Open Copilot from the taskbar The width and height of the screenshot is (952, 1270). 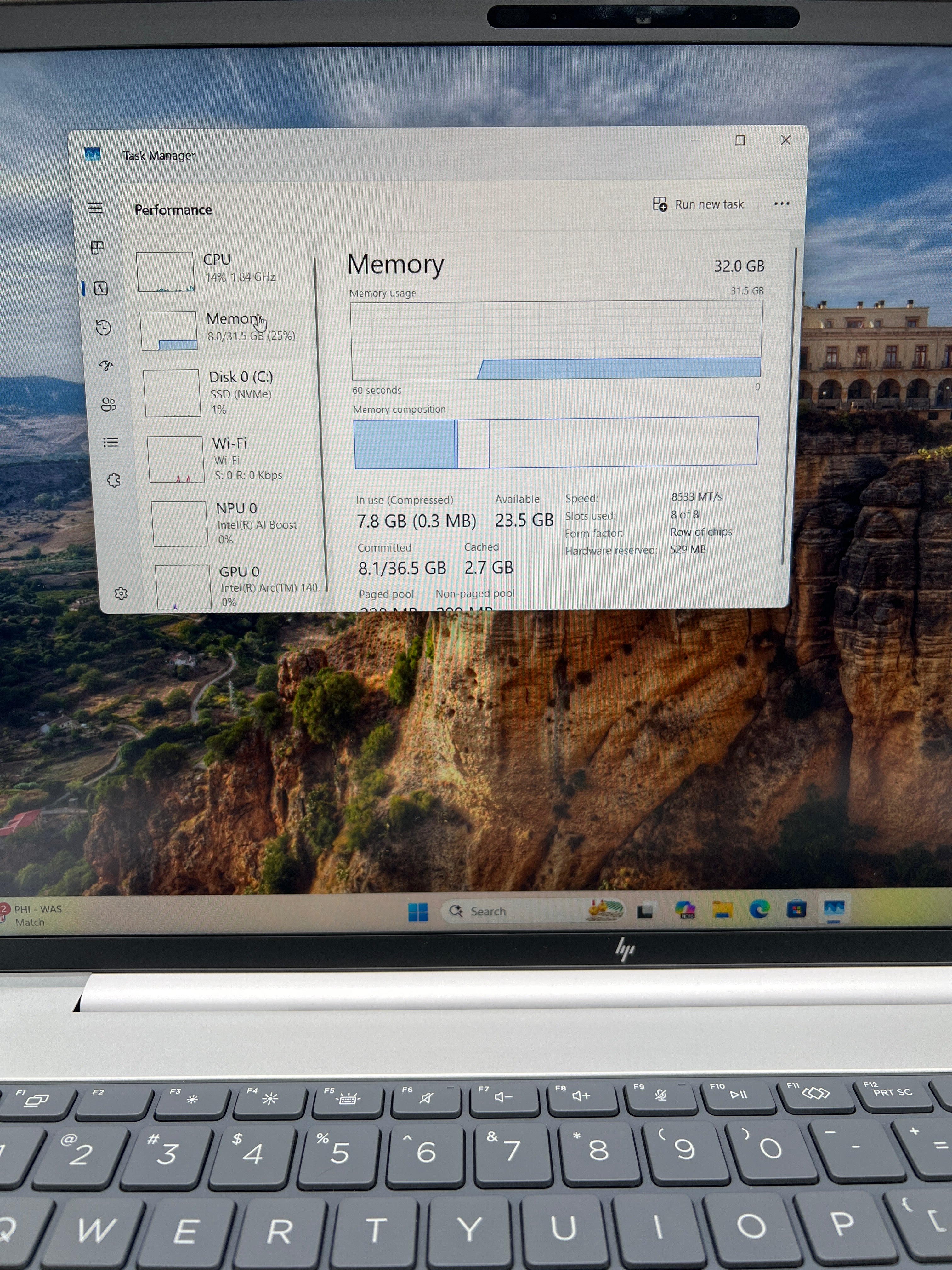[685, 909]
